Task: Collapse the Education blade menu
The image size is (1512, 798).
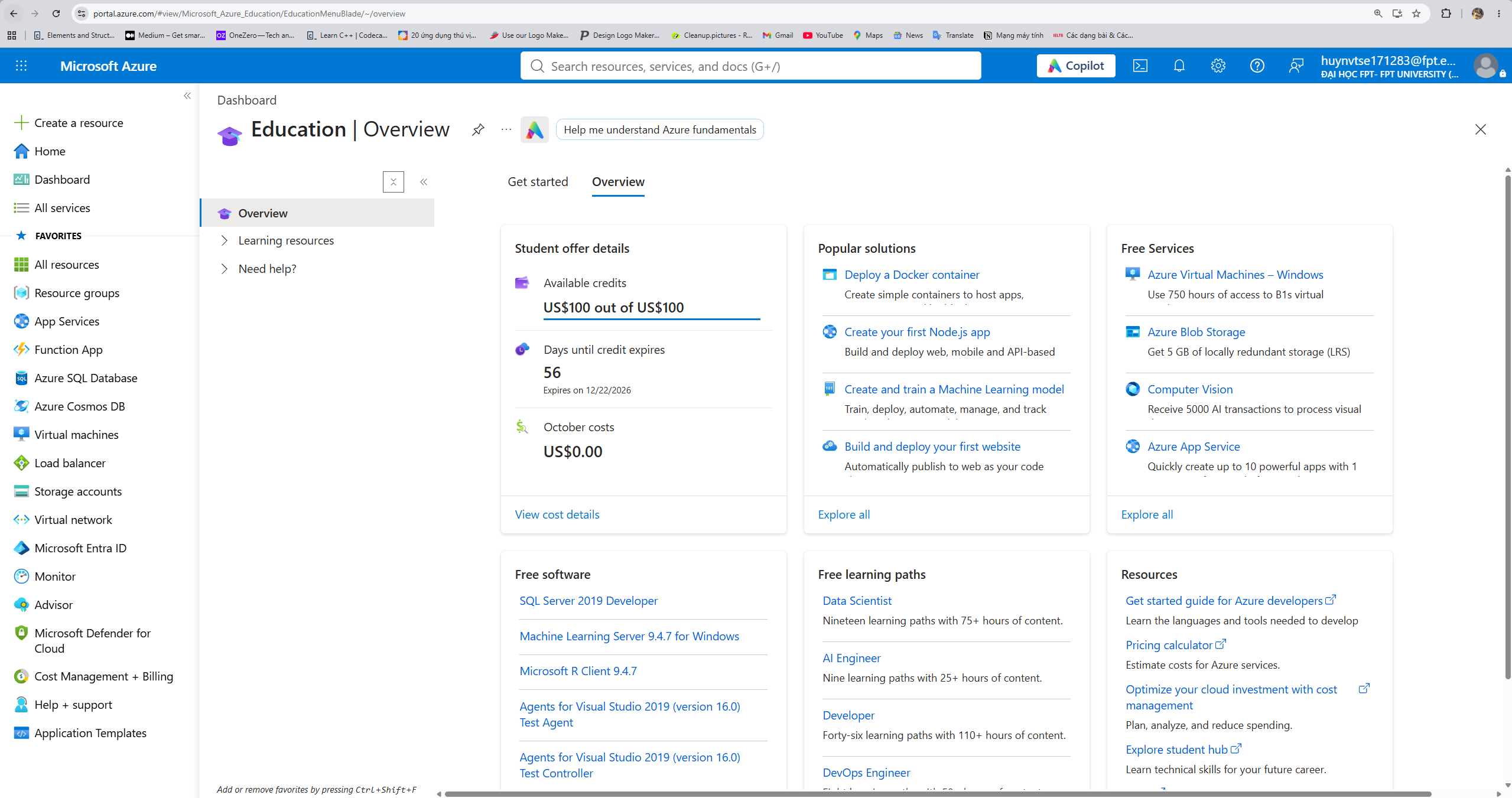Action: click(424, 182)
